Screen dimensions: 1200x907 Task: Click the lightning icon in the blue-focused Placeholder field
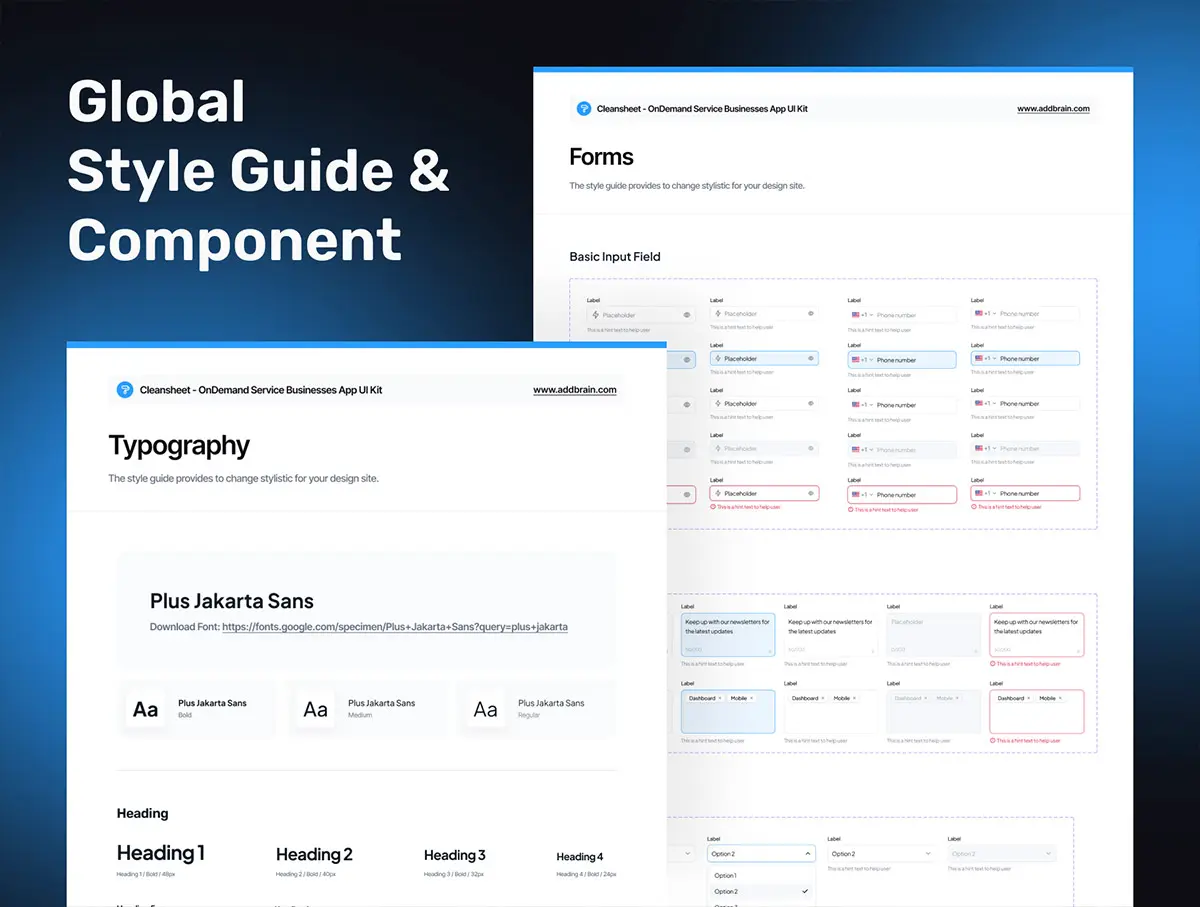pyautogui.click(x=718, y=359)
